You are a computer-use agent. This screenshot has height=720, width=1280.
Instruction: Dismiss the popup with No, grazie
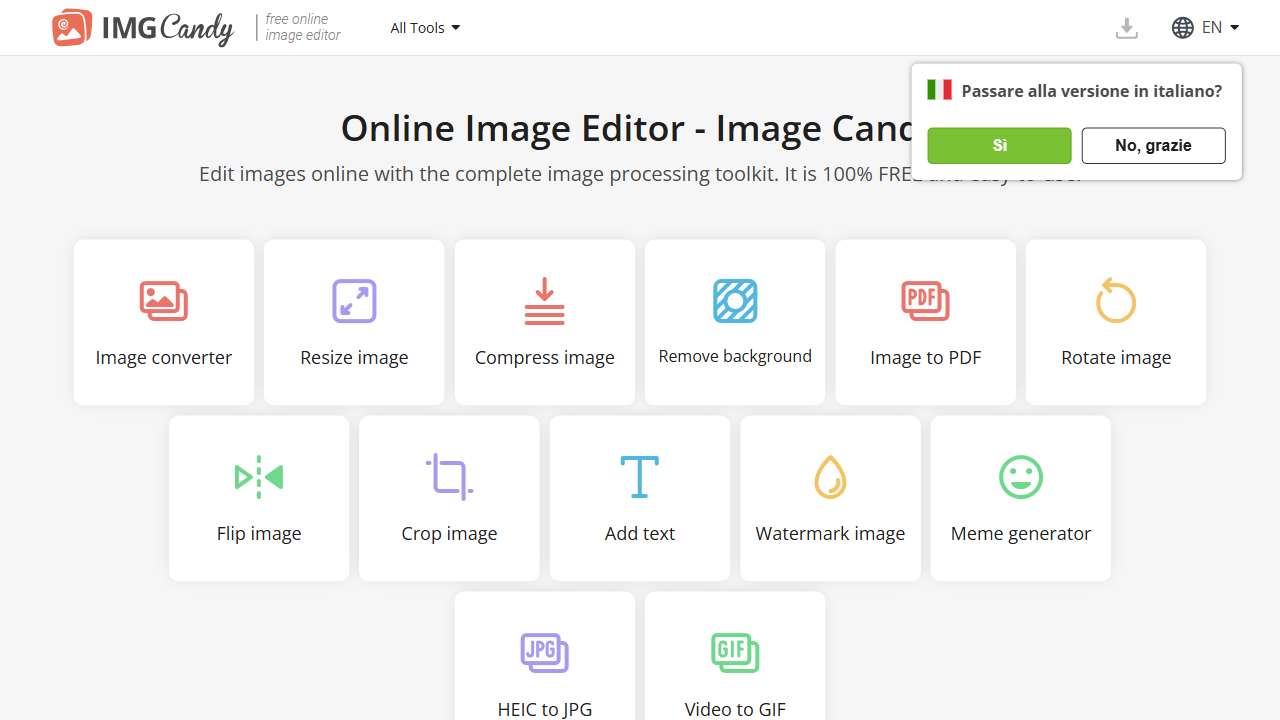click(1153, 145)
